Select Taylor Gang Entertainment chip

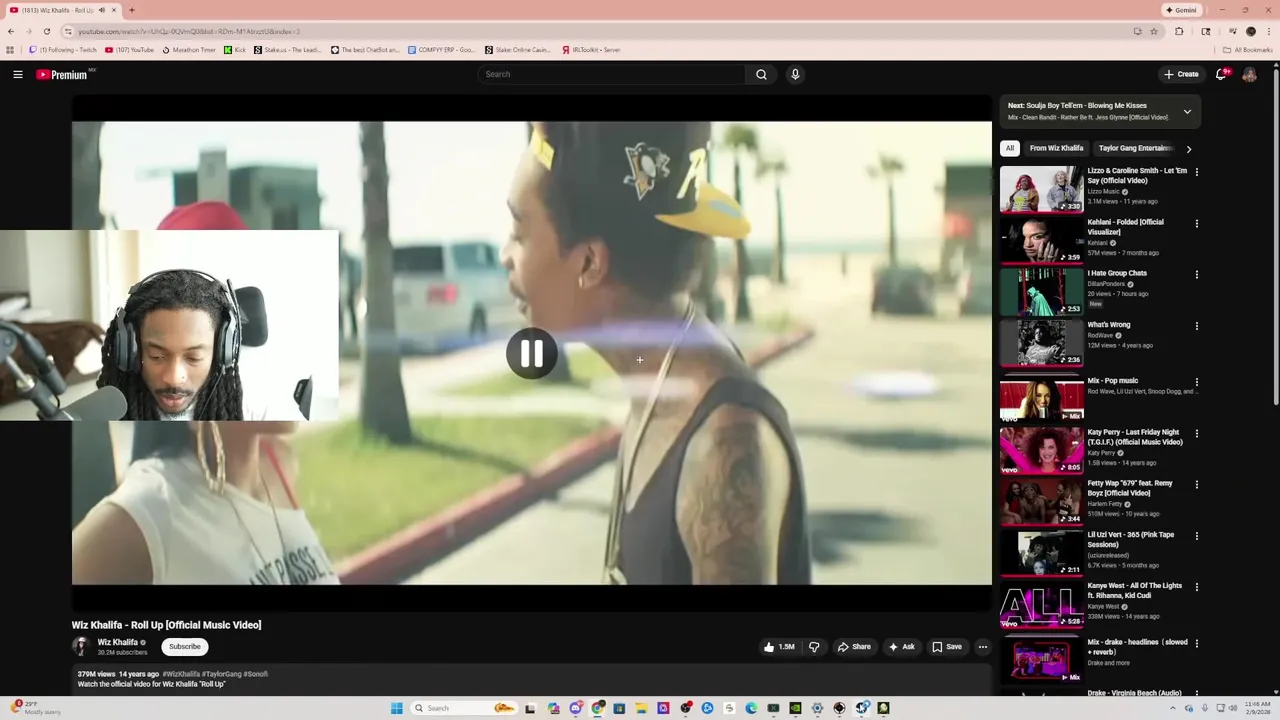click(1135, 148)
